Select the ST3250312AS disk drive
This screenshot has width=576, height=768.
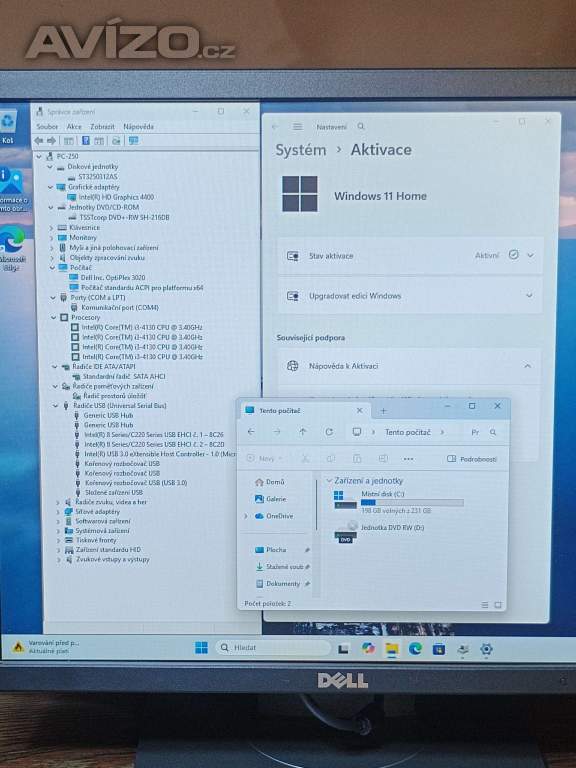point(98,176)
